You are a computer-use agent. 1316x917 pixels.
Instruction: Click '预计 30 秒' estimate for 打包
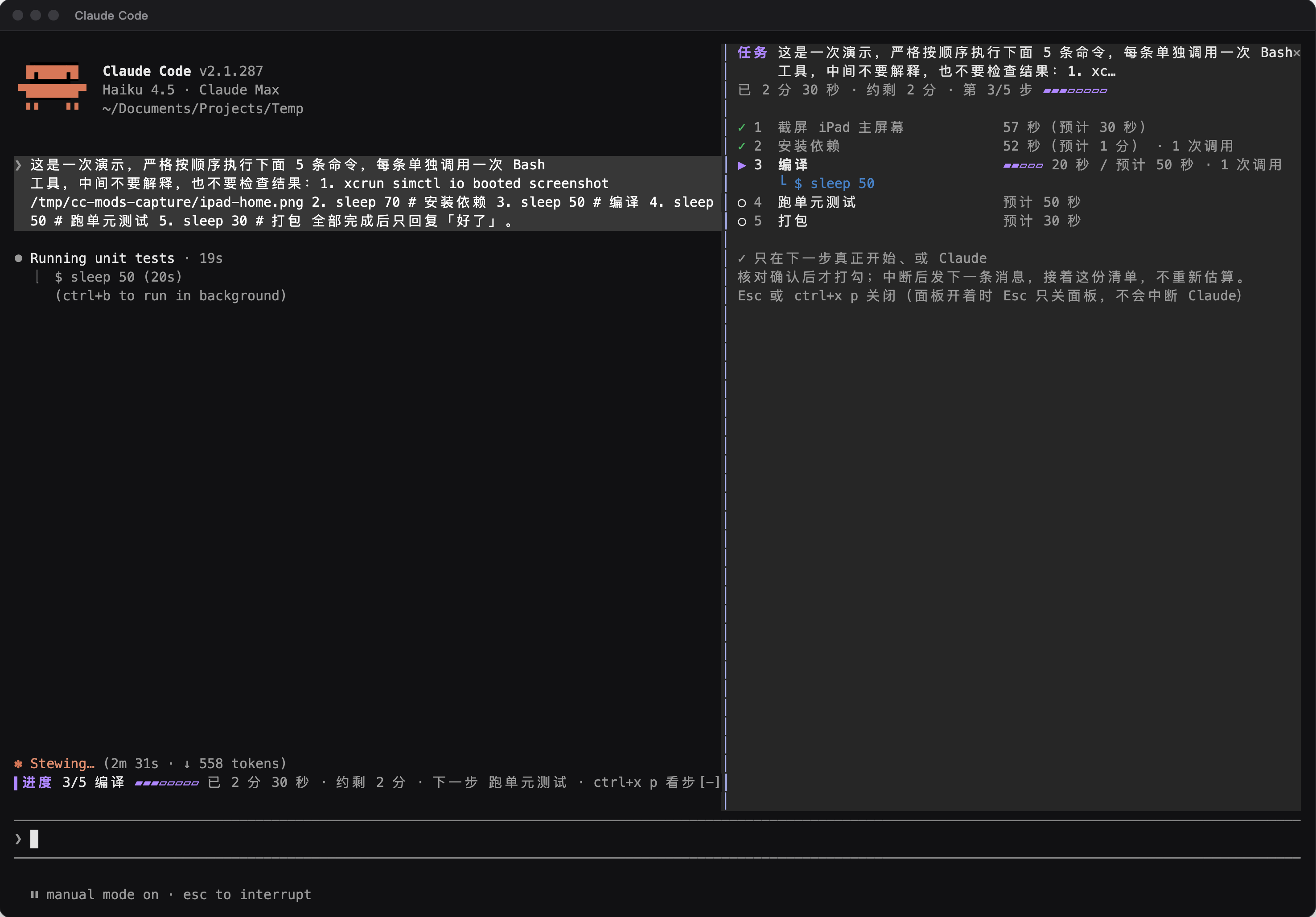(1042, 221)
